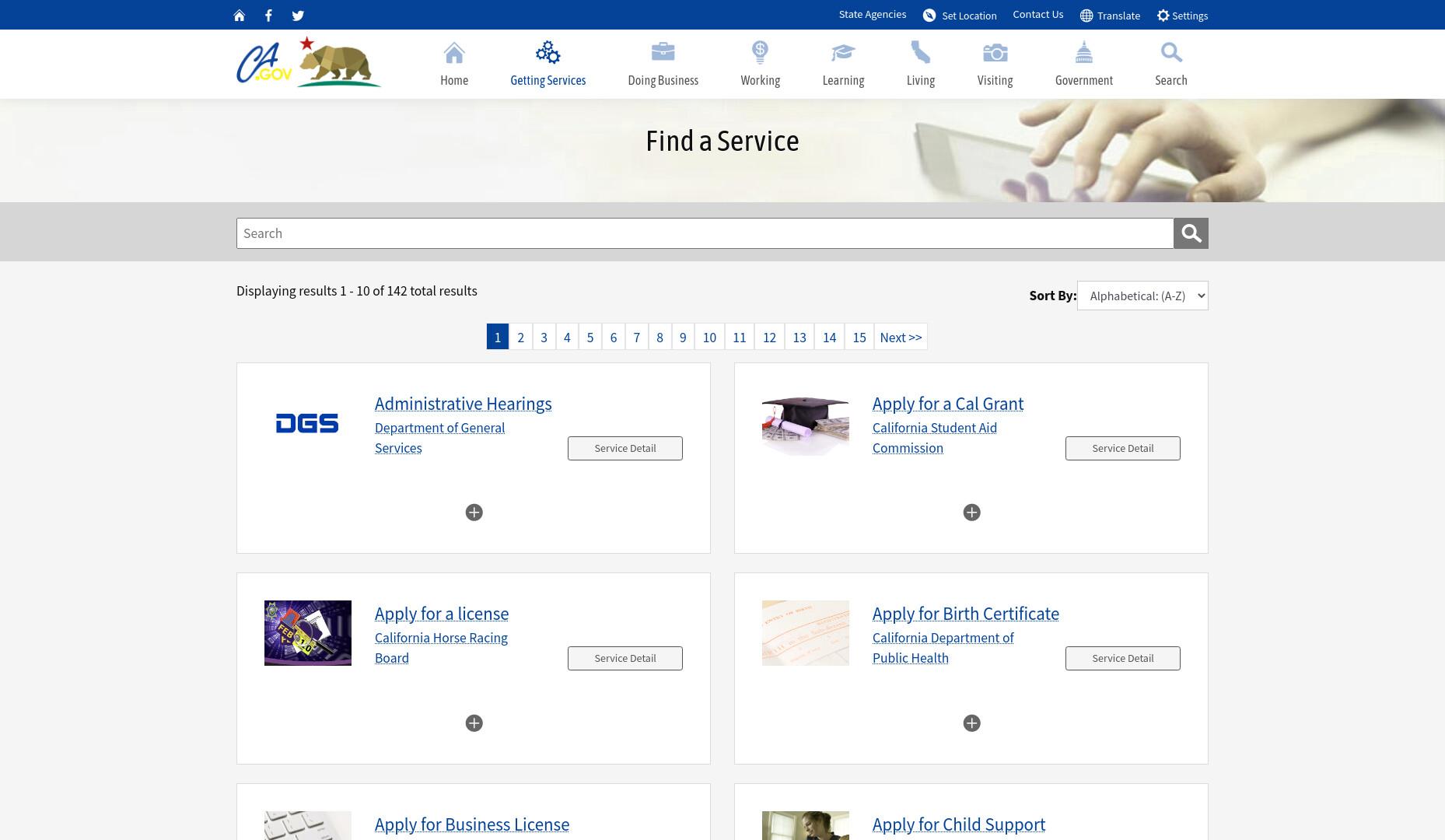Open Administrative Hearings link
The width and height of the screenshot is (1445, 840).
click(464, 404)
